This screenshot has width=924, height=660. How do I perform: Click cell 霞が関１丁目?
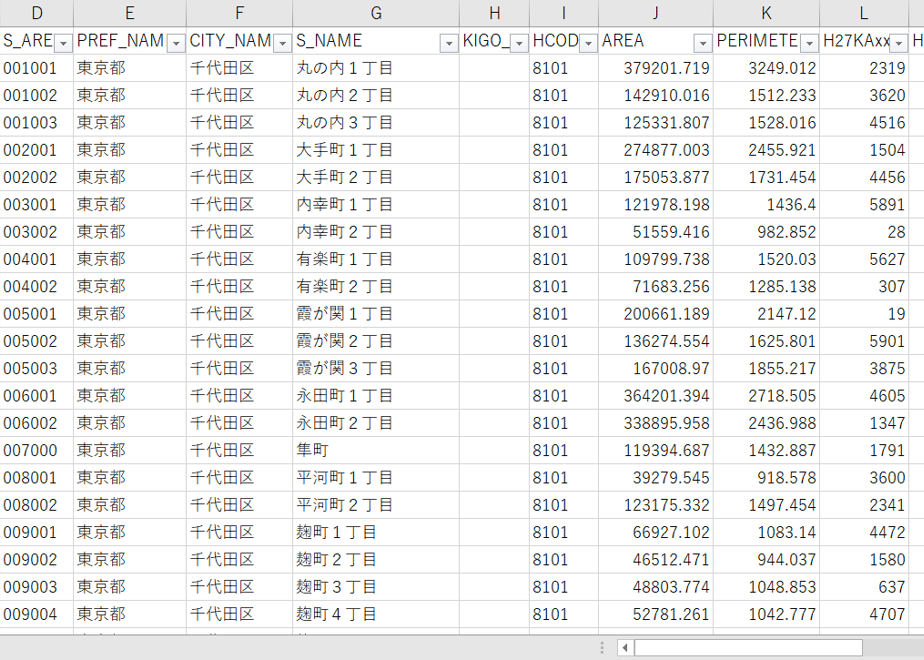click(376, 314)
